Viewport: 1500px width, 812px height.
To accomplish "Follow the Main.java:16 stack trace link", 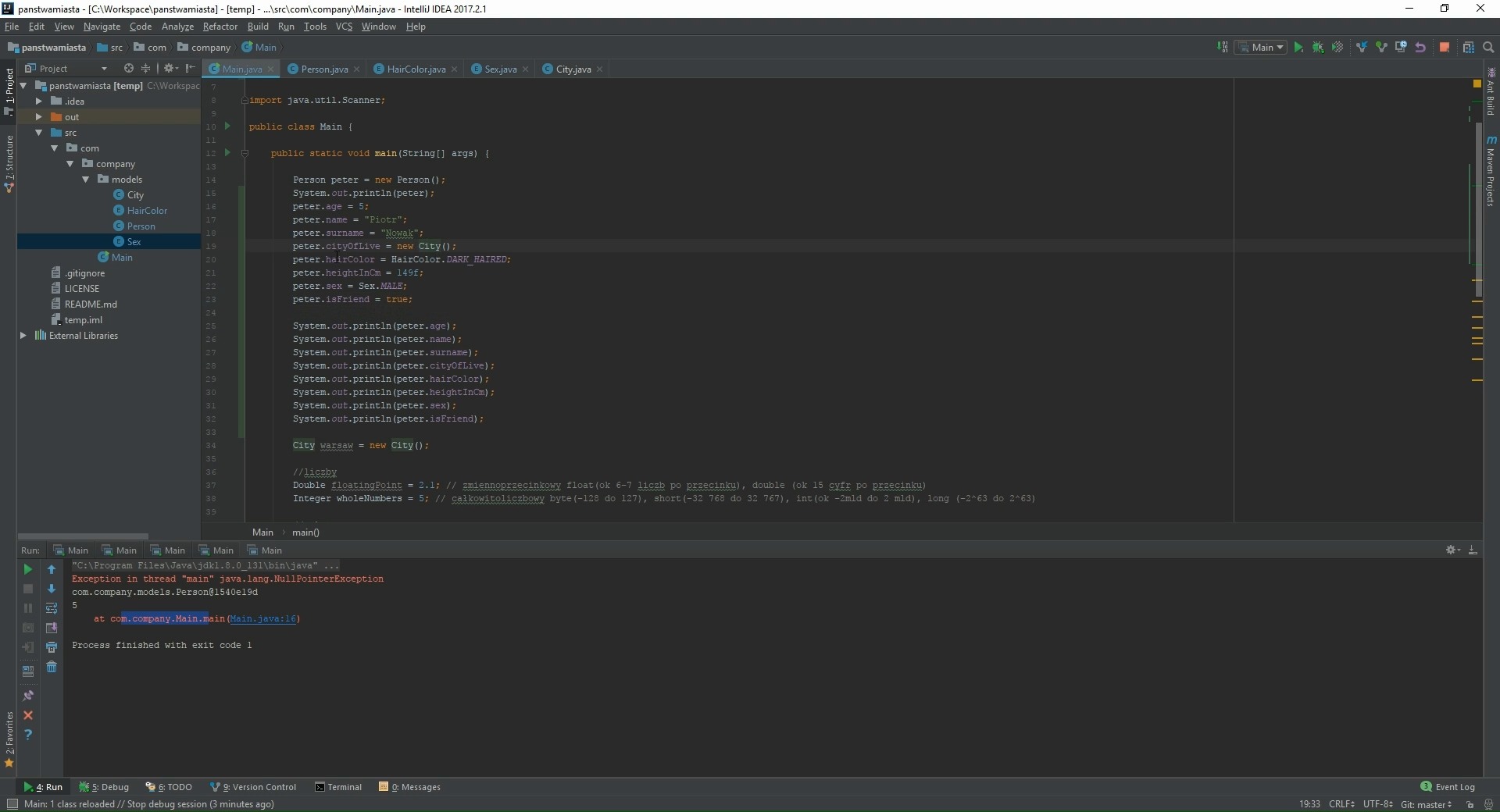I will 264,618.
